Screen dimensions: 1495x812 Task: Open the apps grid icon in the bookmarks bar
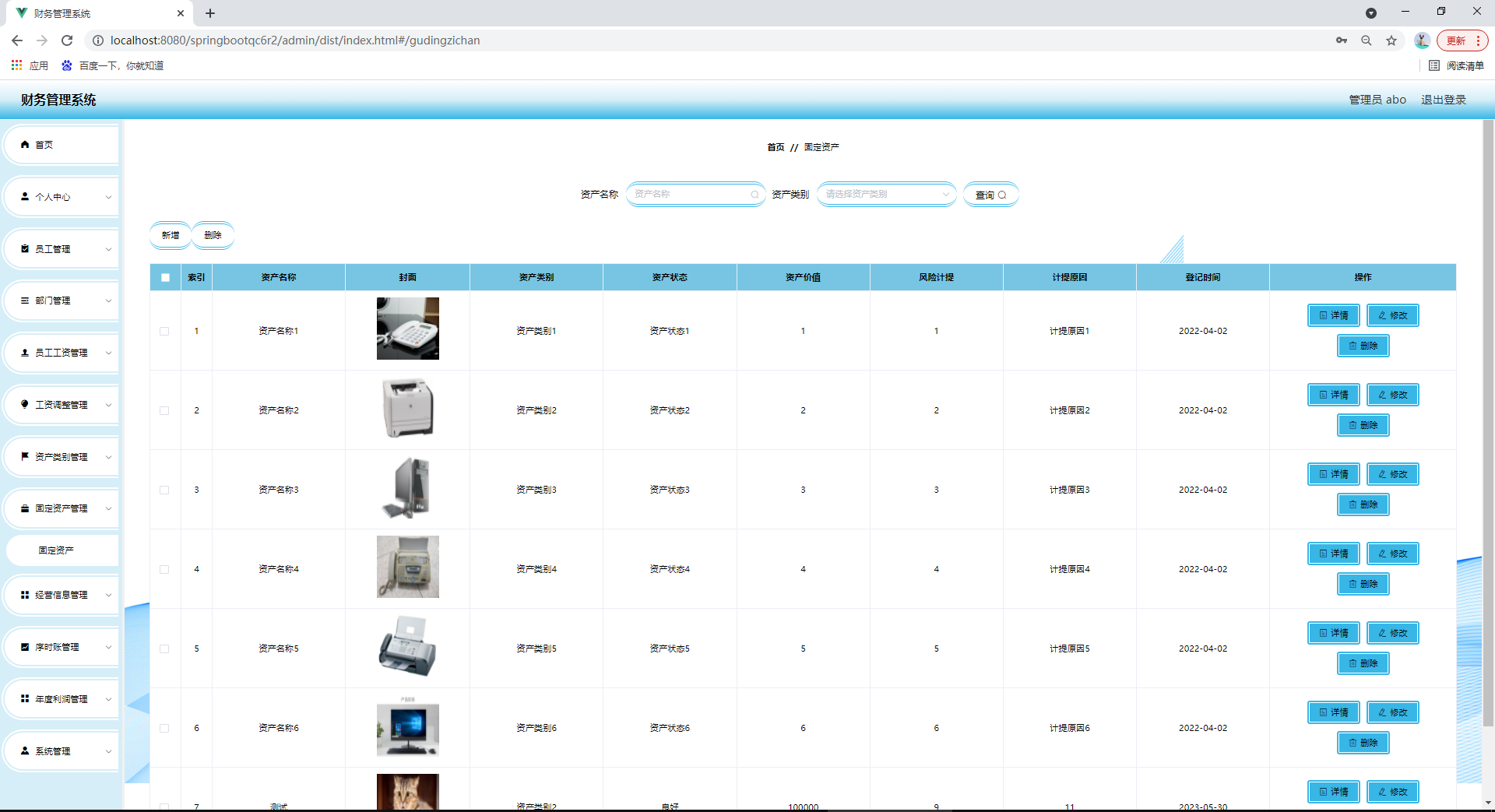coord(16,65)
